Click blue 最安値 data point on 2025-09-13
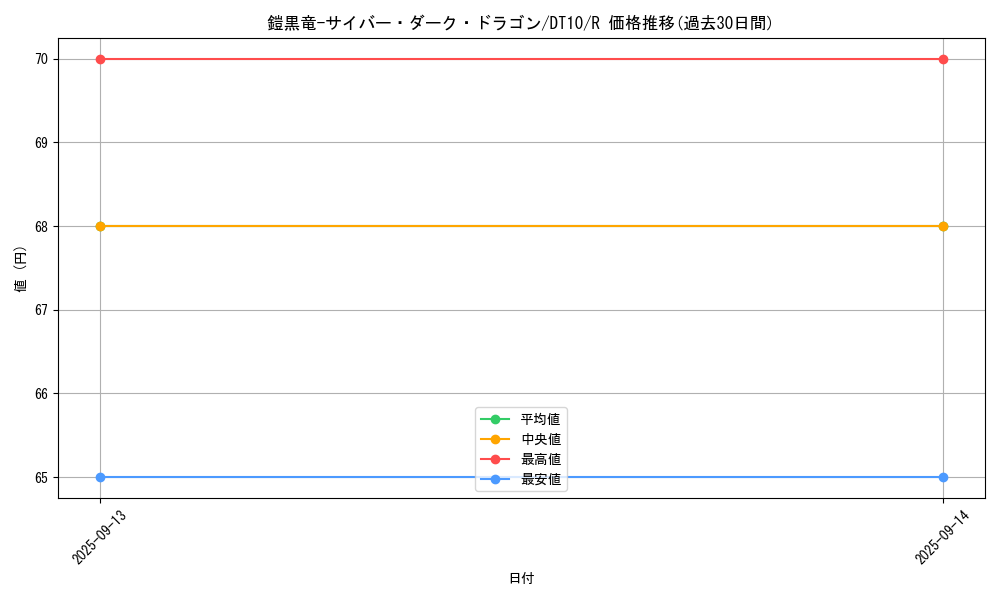1000x600 pixels. pyautogui.click(x=100, y=477)
